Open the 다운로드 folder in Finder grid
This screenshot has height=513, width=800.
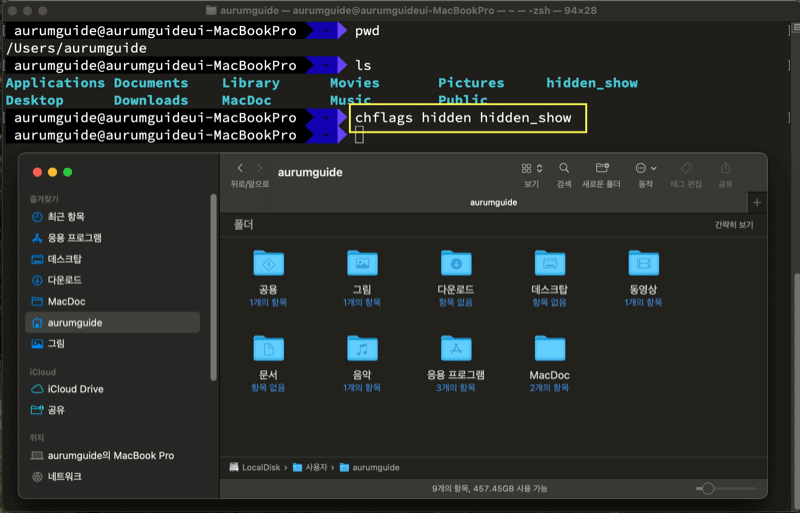(456, 263)
